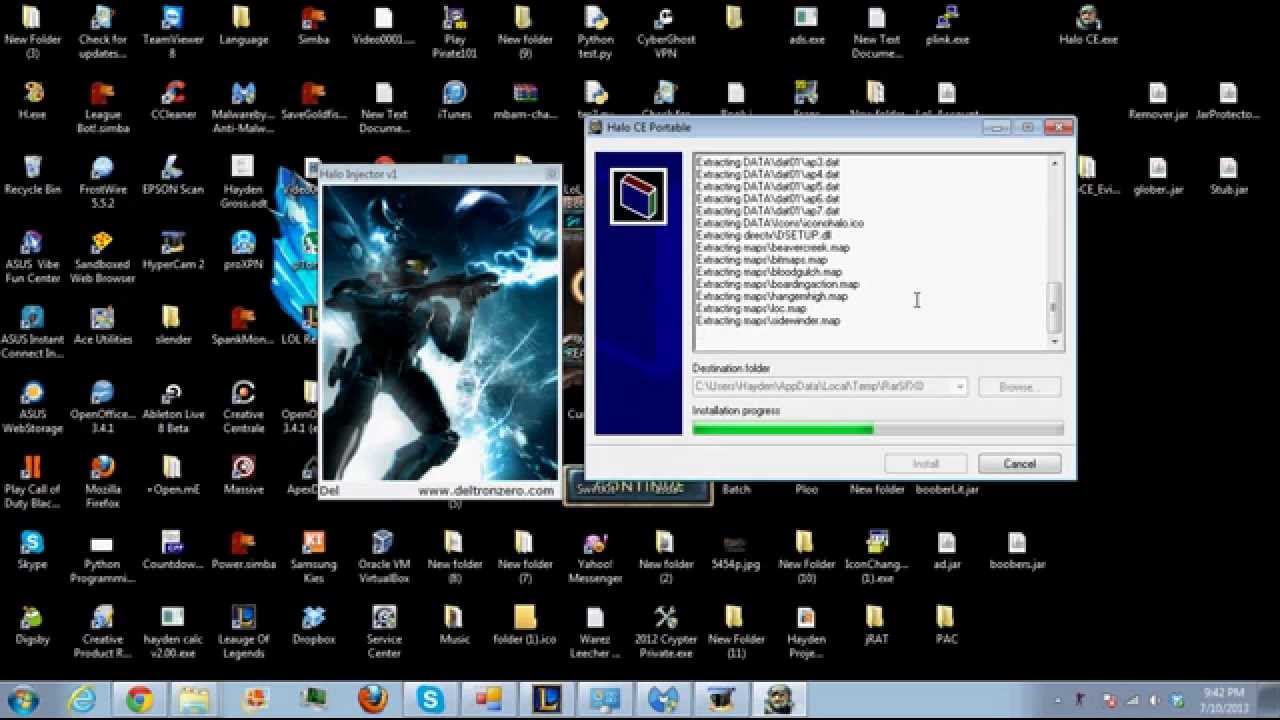Open the taskbar clock showing 9:42 PM

1225,700
